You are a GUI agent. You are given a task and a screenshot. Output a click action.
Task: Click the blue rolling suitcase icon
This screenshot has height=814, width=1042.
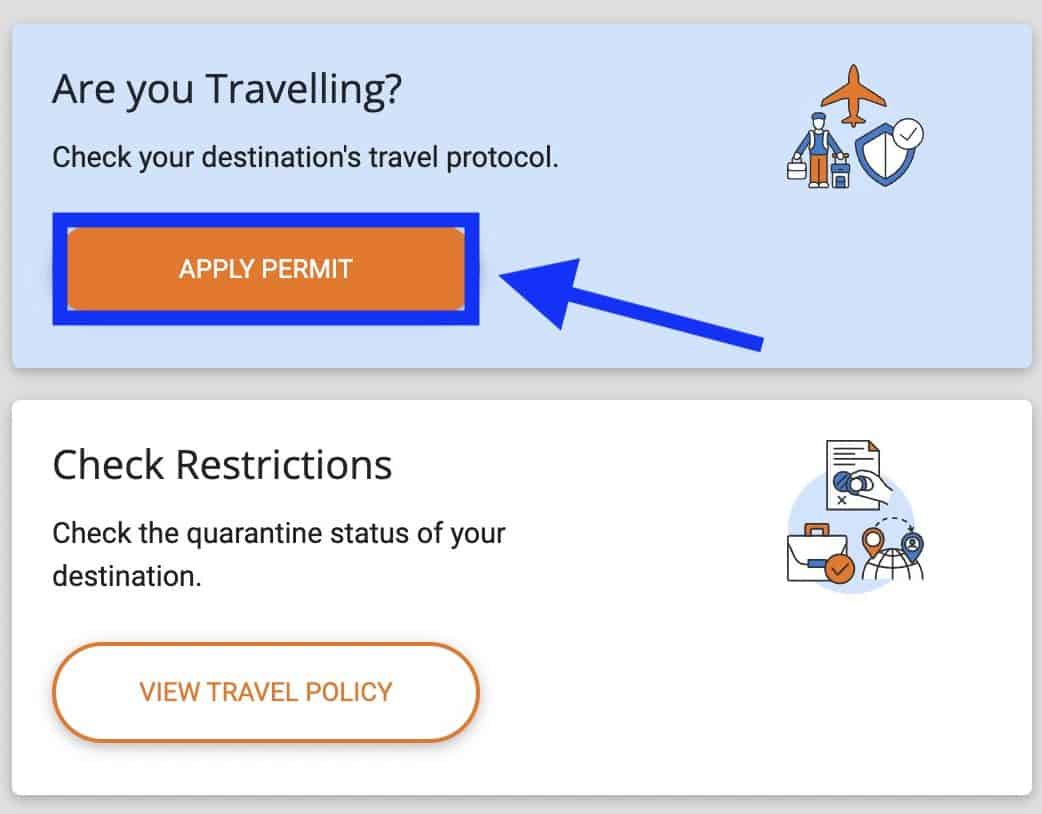pos(840,173)
